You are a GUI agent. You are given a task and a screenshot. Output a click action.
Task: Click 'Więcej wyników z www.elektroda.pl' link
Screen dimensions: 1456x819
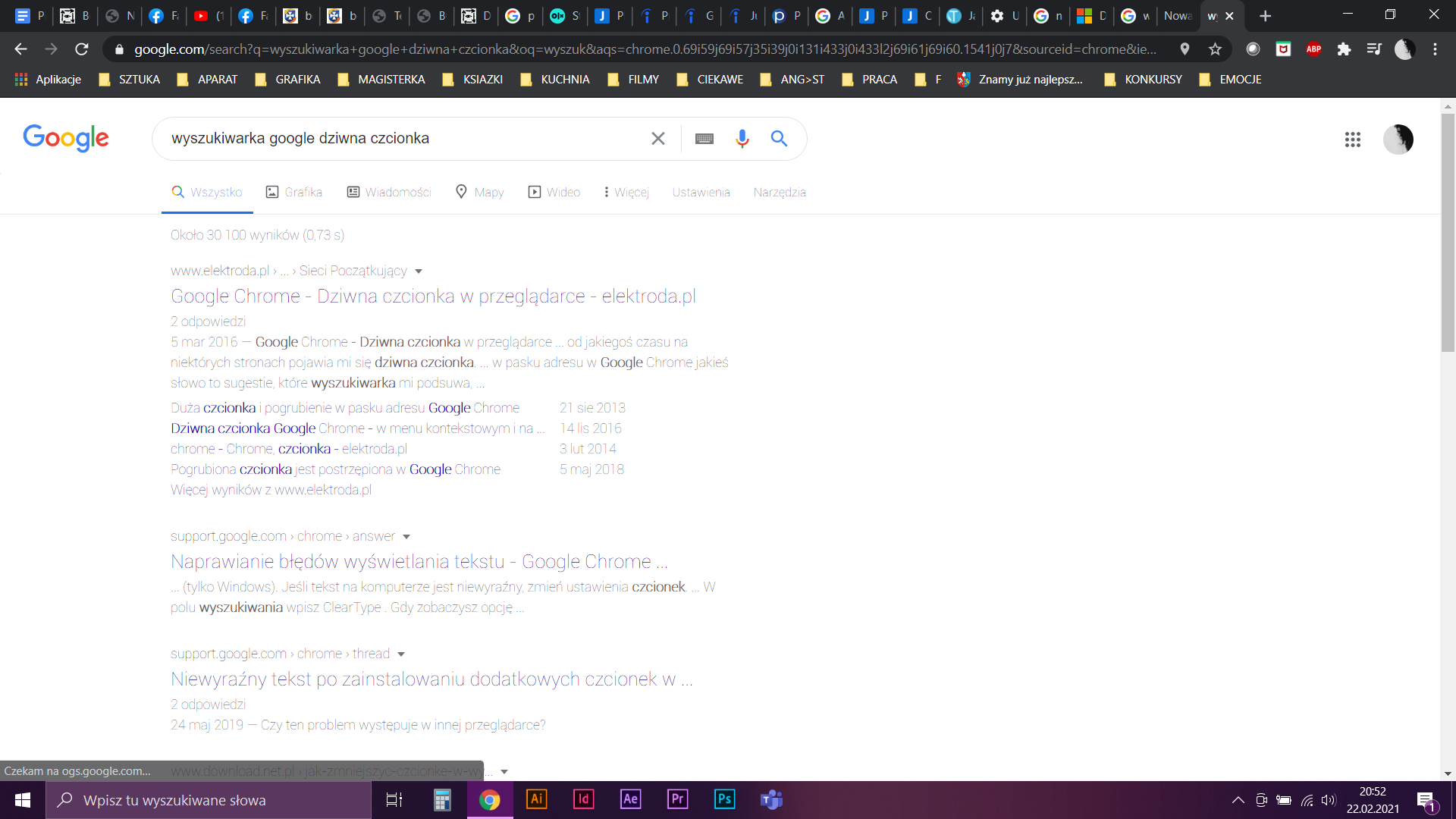coord(270,490)
